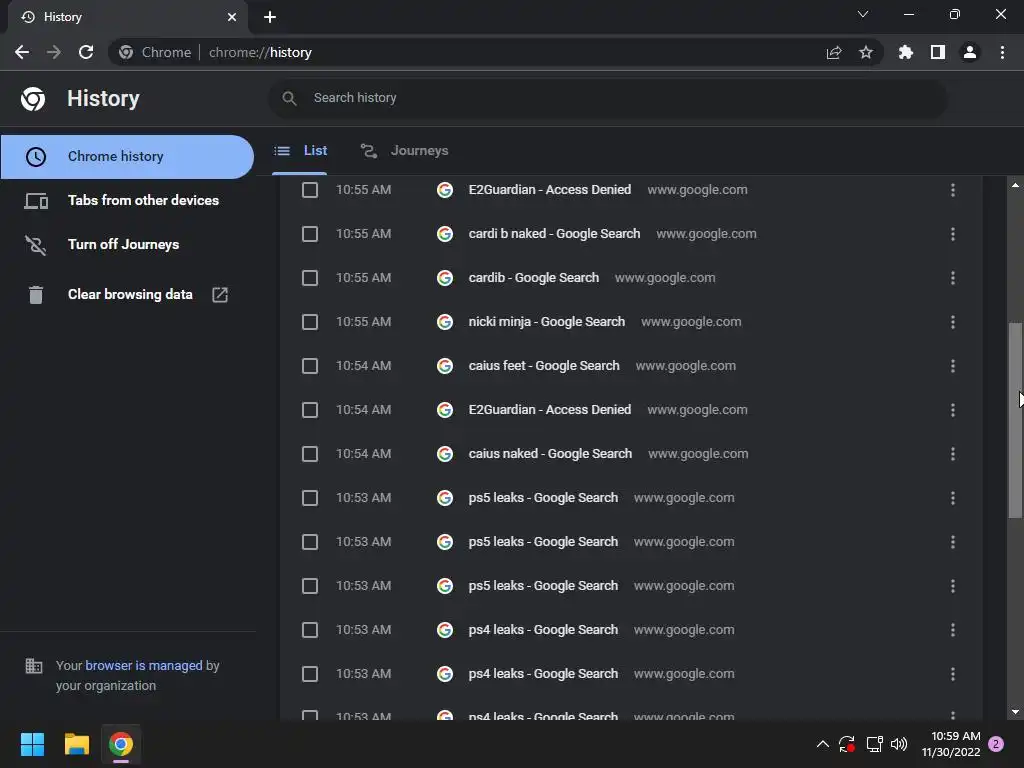The width and height of the screenshot is (1024, 768).
Task: Tick checkbox for nicki minja search entry
Action: [310, 322]
